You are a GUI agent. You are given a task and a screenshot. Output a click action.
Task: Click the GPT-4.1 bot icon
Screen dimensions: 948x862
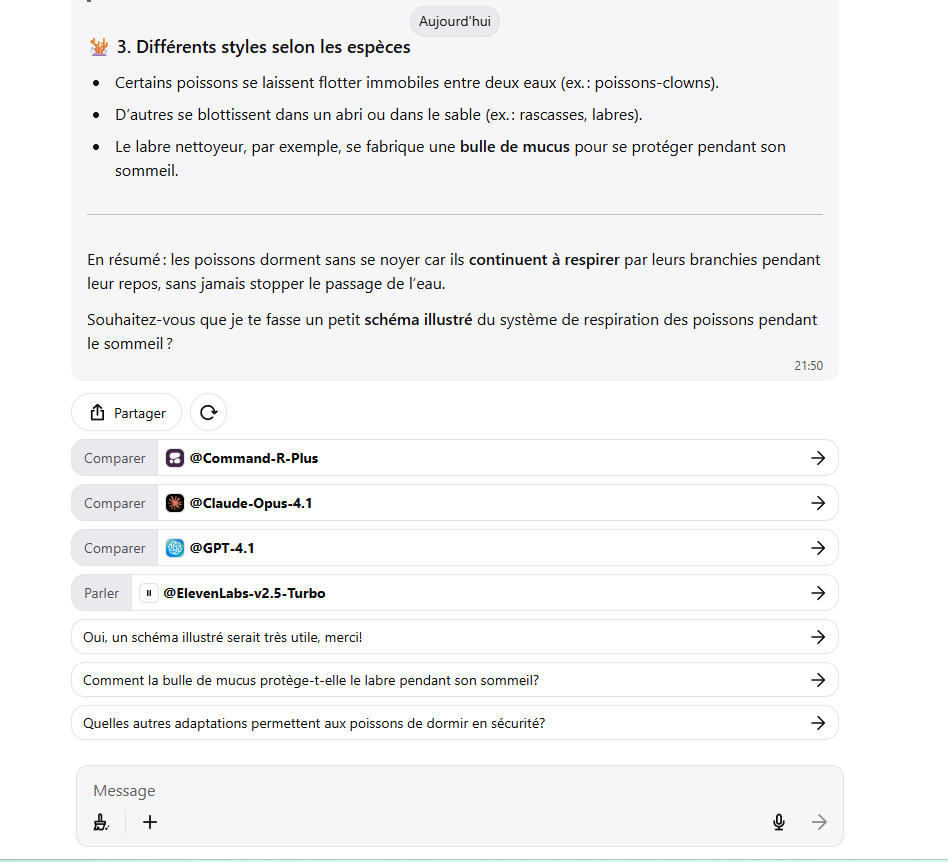coord(175,548)
